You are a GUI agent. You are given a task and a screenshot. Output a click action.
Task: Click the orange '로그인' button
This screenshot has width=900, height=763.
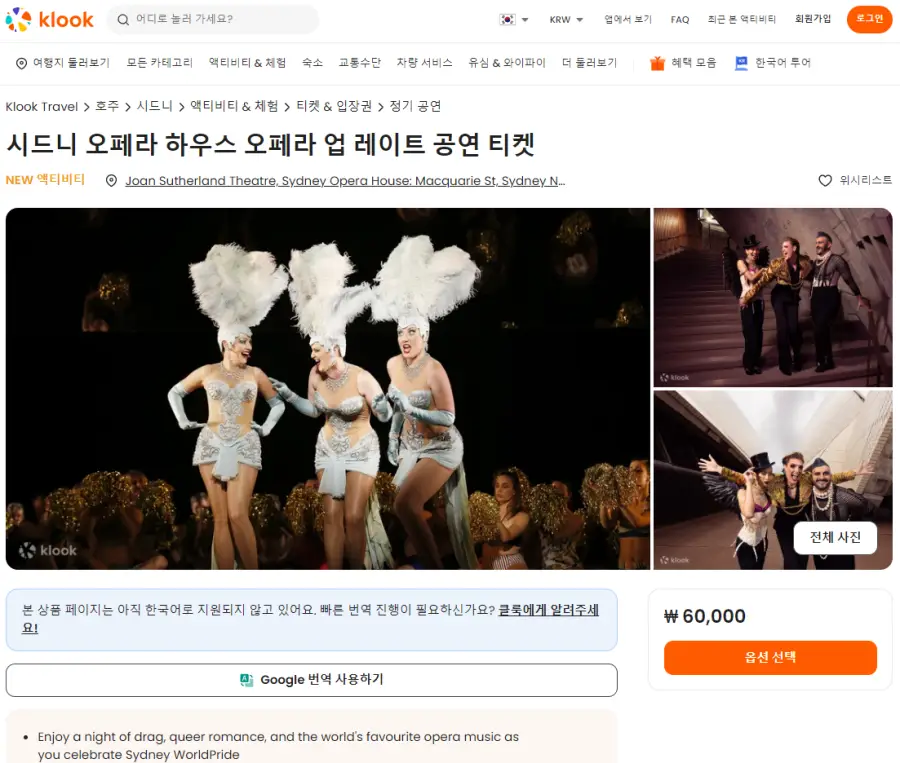tap(870, 19)
